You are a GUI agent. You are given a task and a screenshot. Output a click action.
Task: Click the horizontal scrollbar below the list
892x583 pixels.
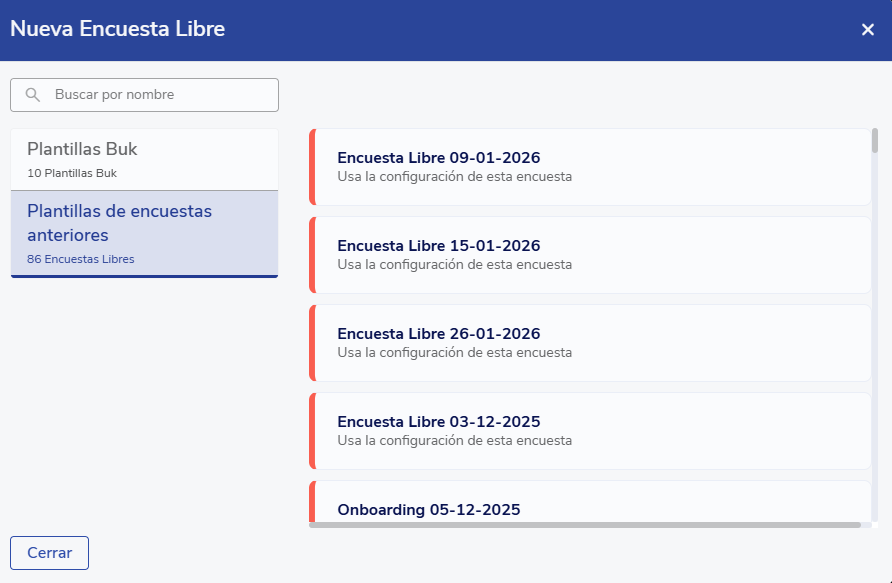coord(585,524)
